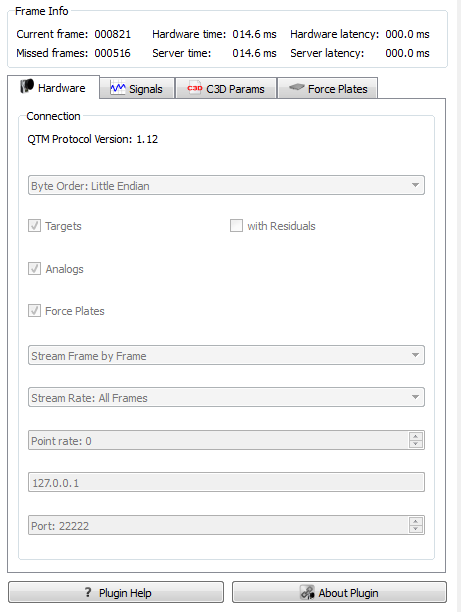
Task: Open the Plugin Help button
Action: pos(116,592)
